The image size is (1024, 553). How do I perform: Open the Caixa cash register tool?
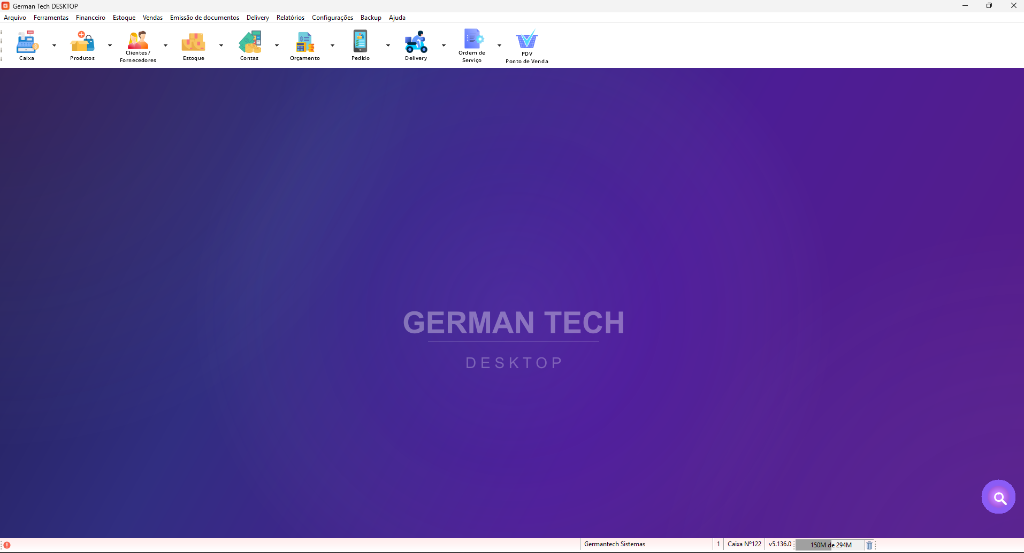click(27, 45)
